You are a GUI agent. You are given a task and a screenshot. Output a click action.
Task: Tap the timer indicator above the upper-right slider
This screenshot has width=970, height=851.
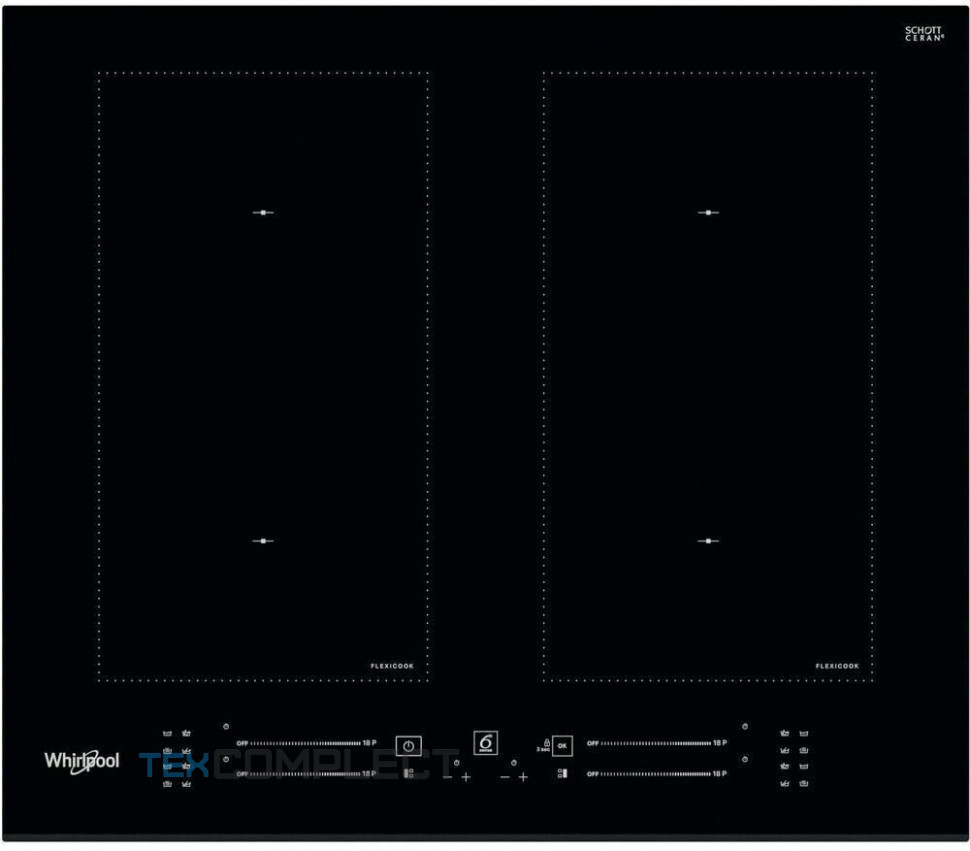coord(745,727)
